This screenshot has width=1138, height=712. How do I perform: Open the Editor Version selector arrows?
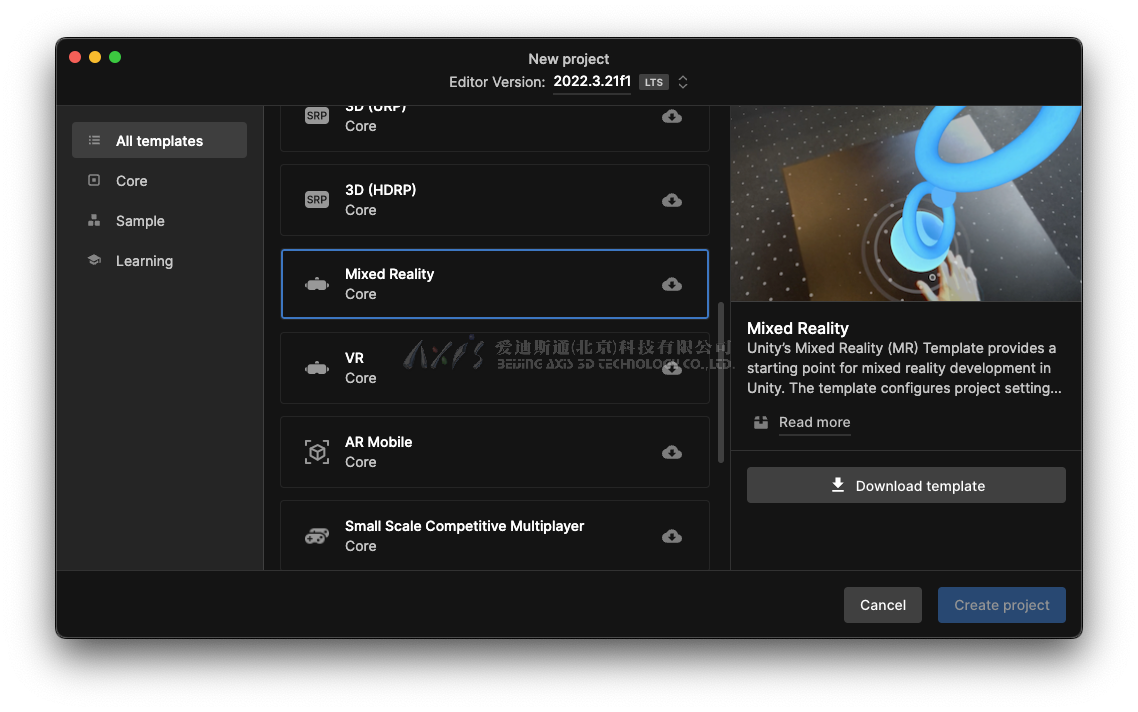click(683, 82)
